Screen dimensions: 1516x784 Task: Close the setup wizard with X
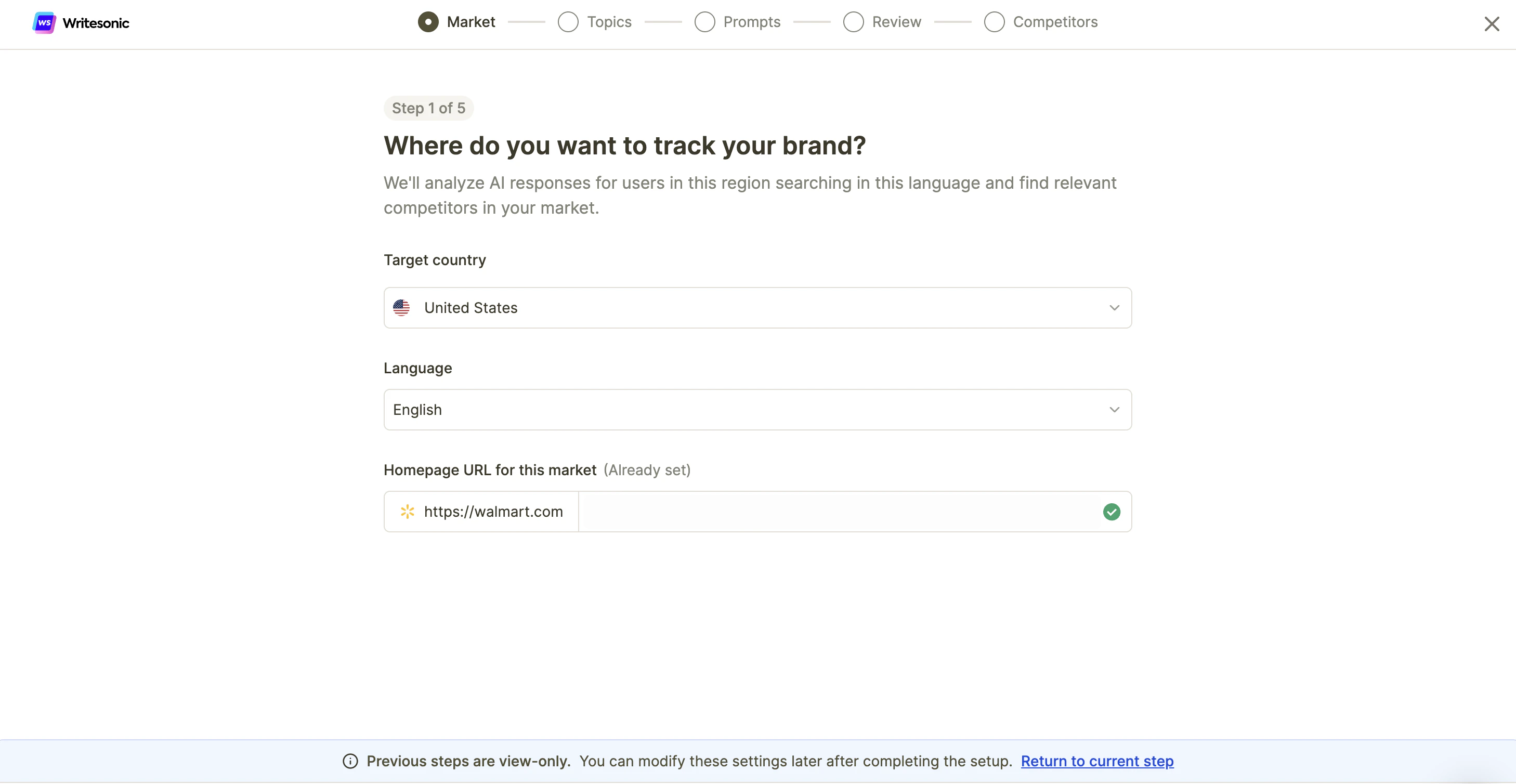1491,24
